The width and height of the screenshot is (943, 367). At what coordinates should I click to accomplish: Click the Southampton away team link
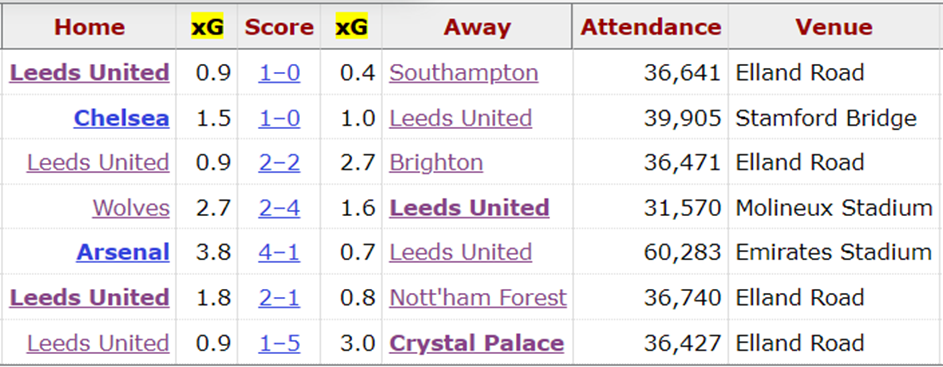coord(464,73)
